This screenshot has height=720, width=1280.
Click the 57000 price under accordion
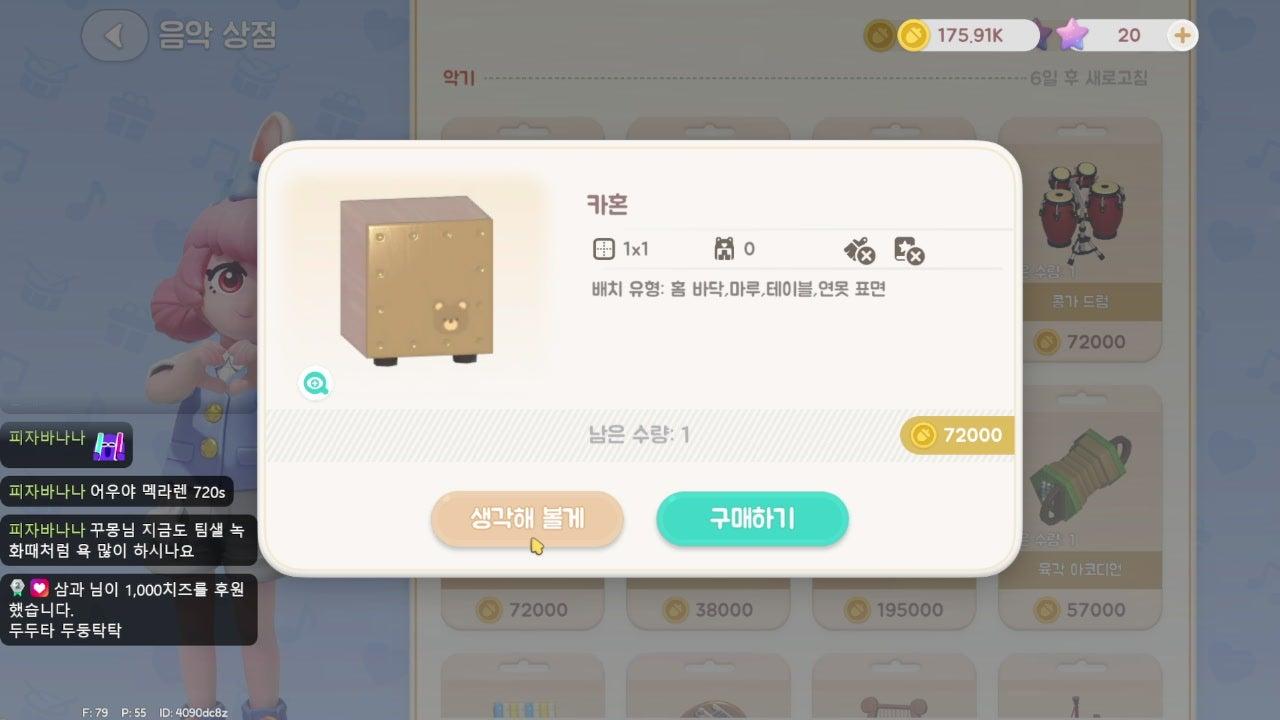pyautogui.click(x=1081, y=609)
